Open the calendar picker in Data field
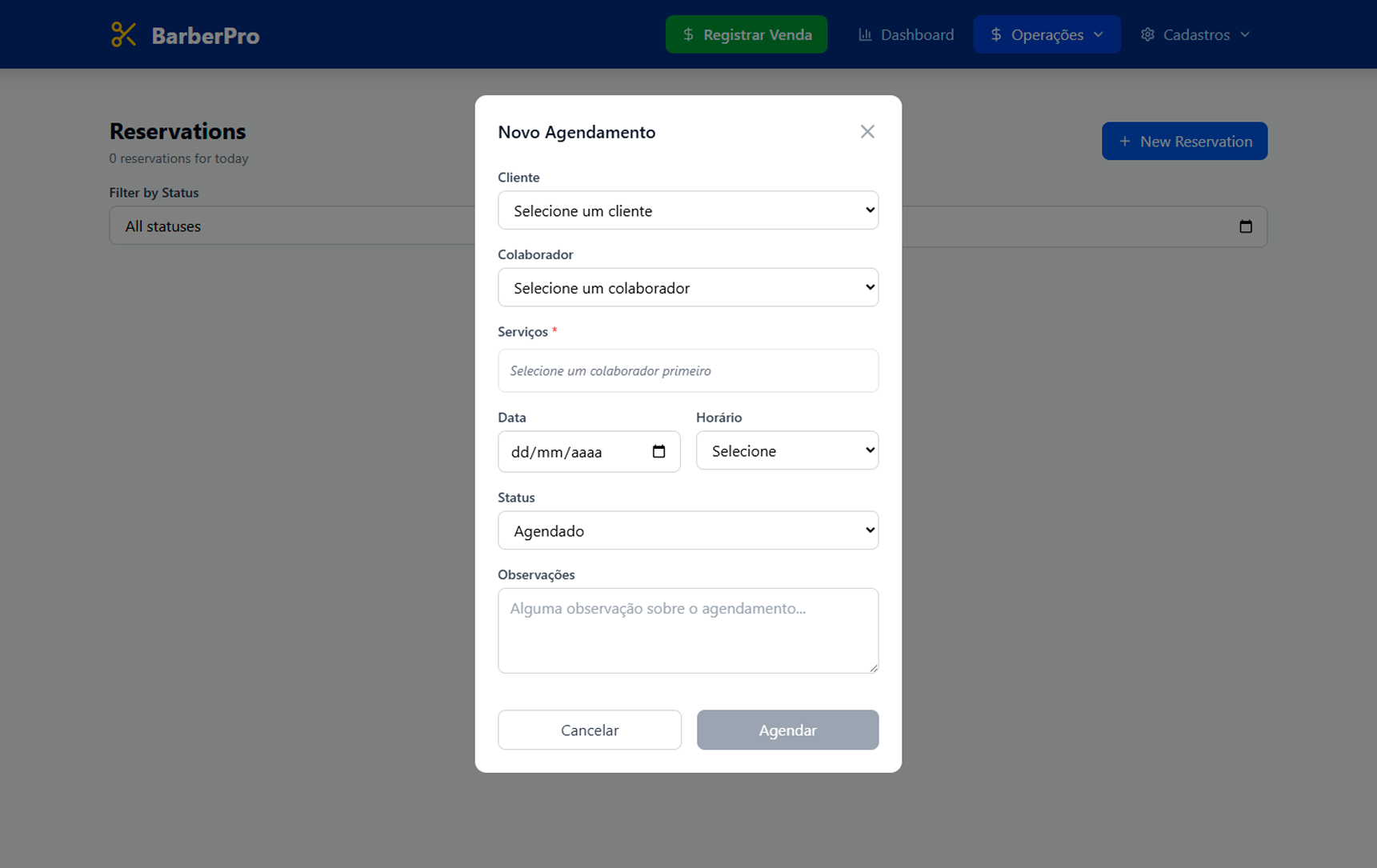 (658, 452)
